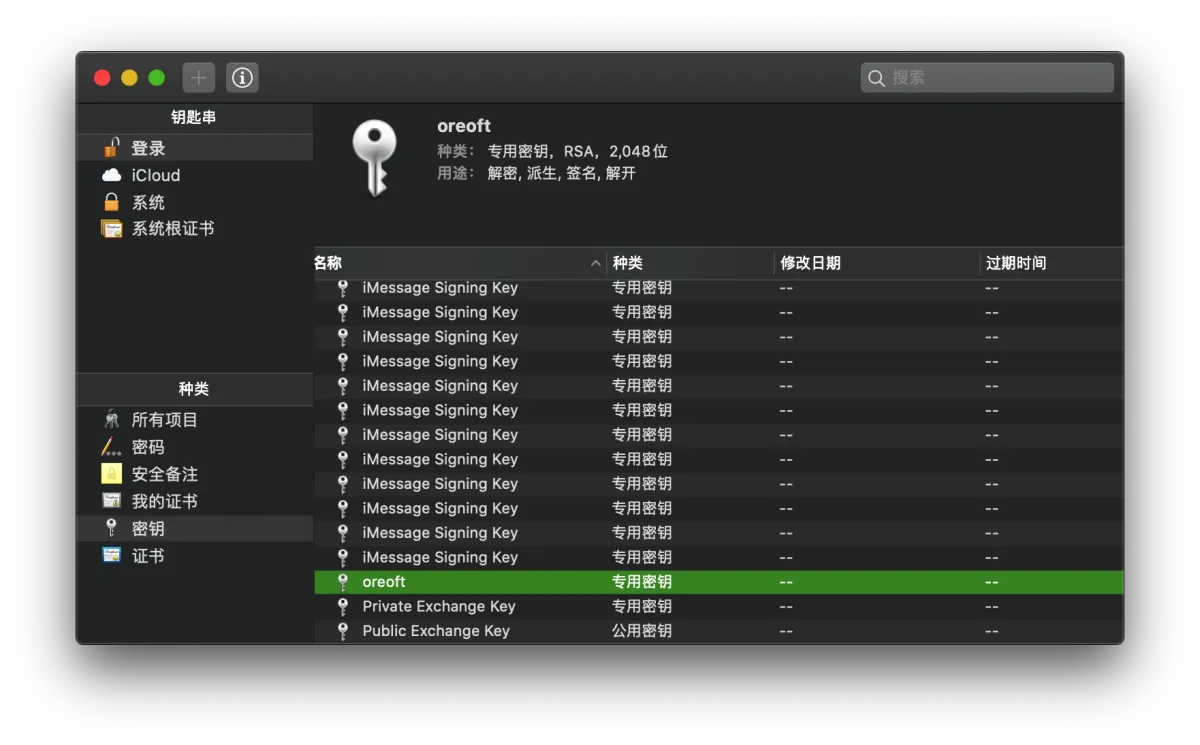Image resolution: width=1200 pixels, height=745 pixels.
Task: Sort by 修改日期 column header
Action: pos(875,263)
